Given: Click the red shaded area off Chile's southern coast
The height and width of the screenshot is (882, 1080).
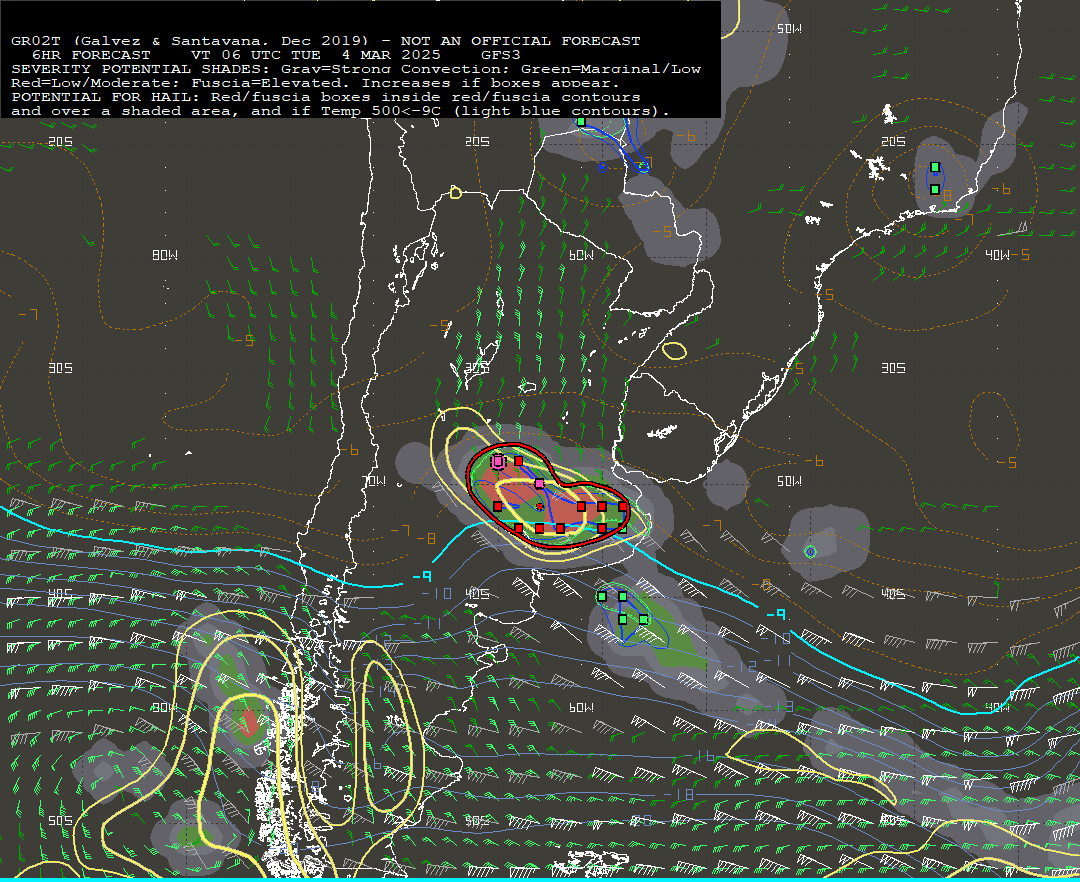Looking at the screenshot, I should [x=249, y=722].
